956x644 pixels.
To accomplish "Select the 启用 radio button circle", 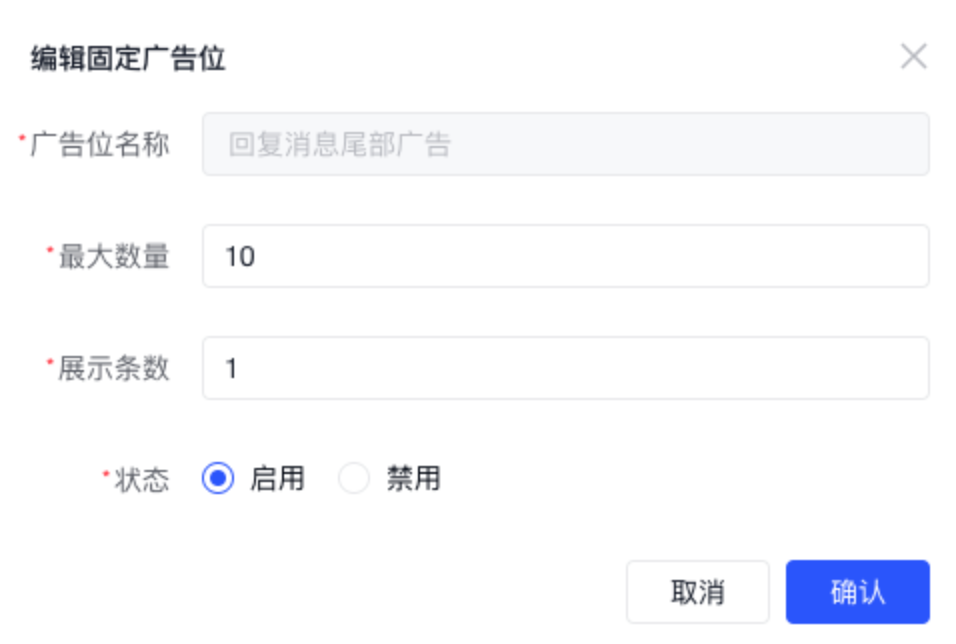I will click(x=217, y=479).
